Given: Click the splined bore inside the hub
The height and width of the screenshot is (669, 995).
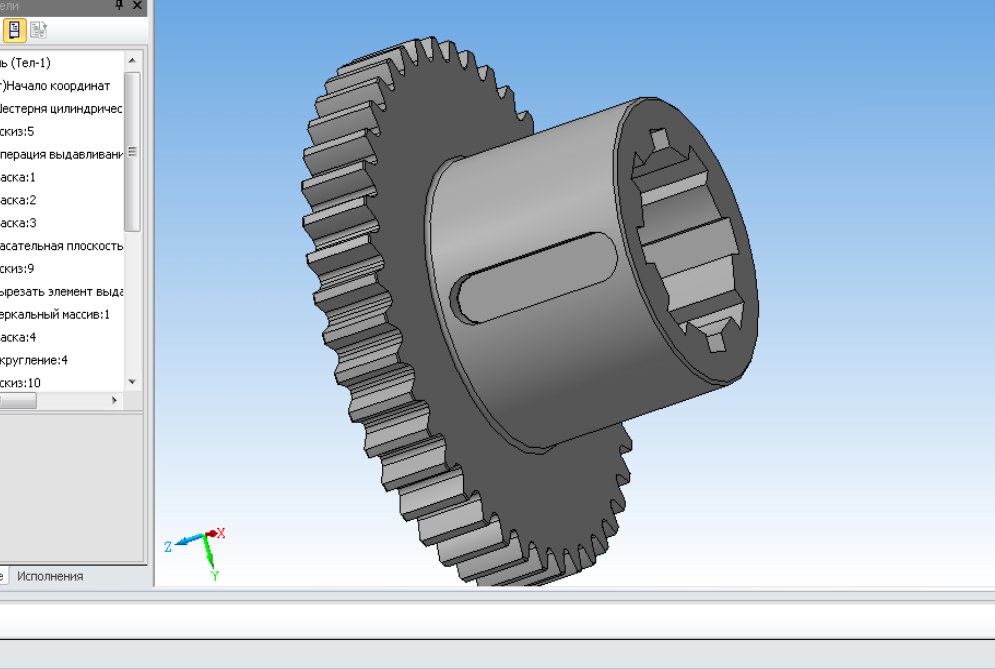Looking at the screenshot, I should pos(689,241).
